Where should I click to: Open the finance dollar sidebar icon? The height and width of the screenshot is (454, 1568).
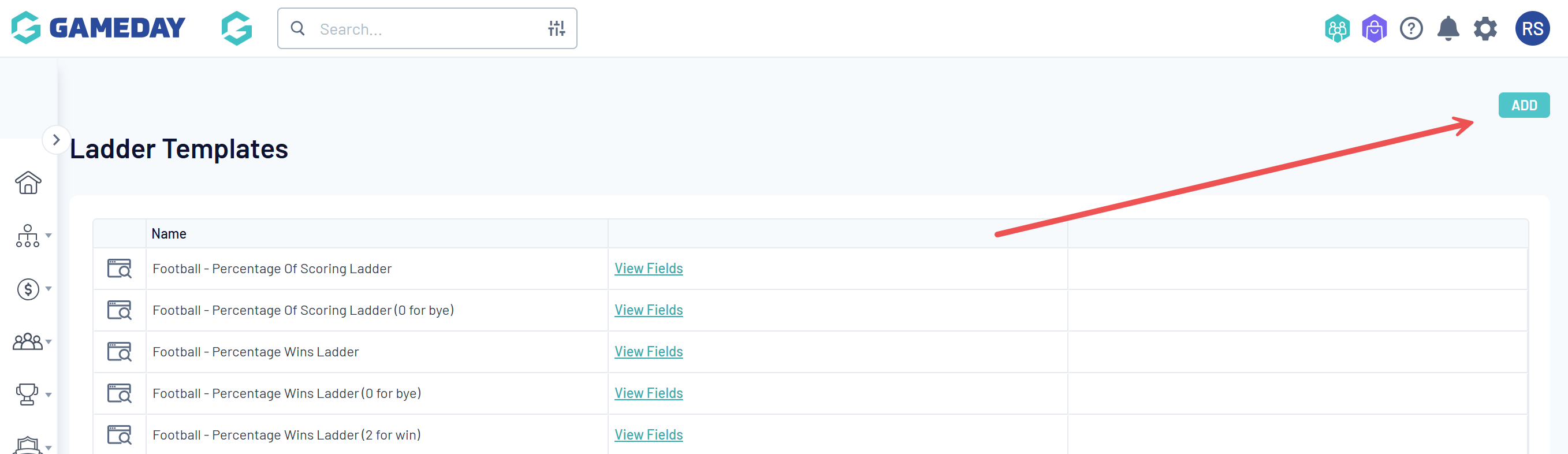(x=28, y=289)
